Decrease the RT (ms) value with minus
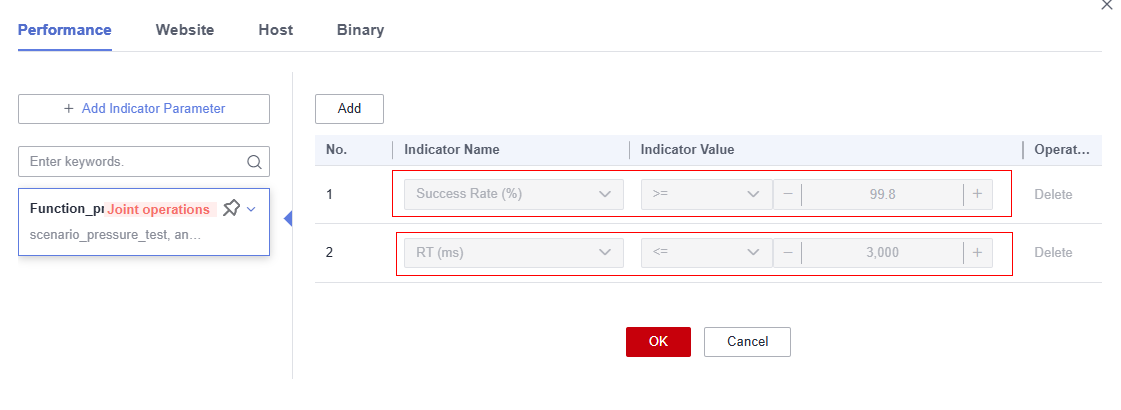 pyautogui.click(x=787, y=253)
